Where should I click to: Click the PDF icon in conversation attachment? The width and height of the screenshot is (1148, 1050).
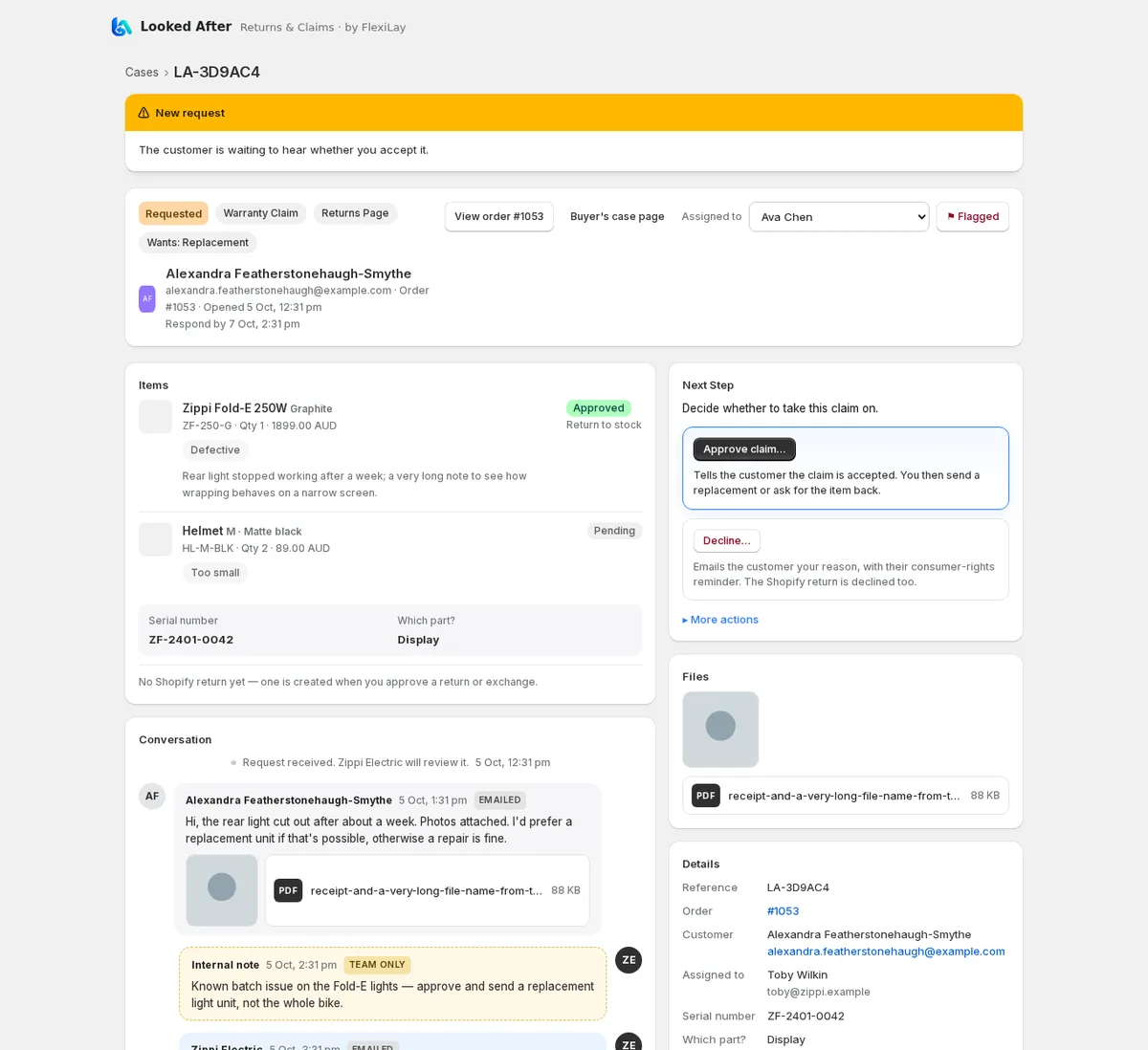(x=288, y=890)
